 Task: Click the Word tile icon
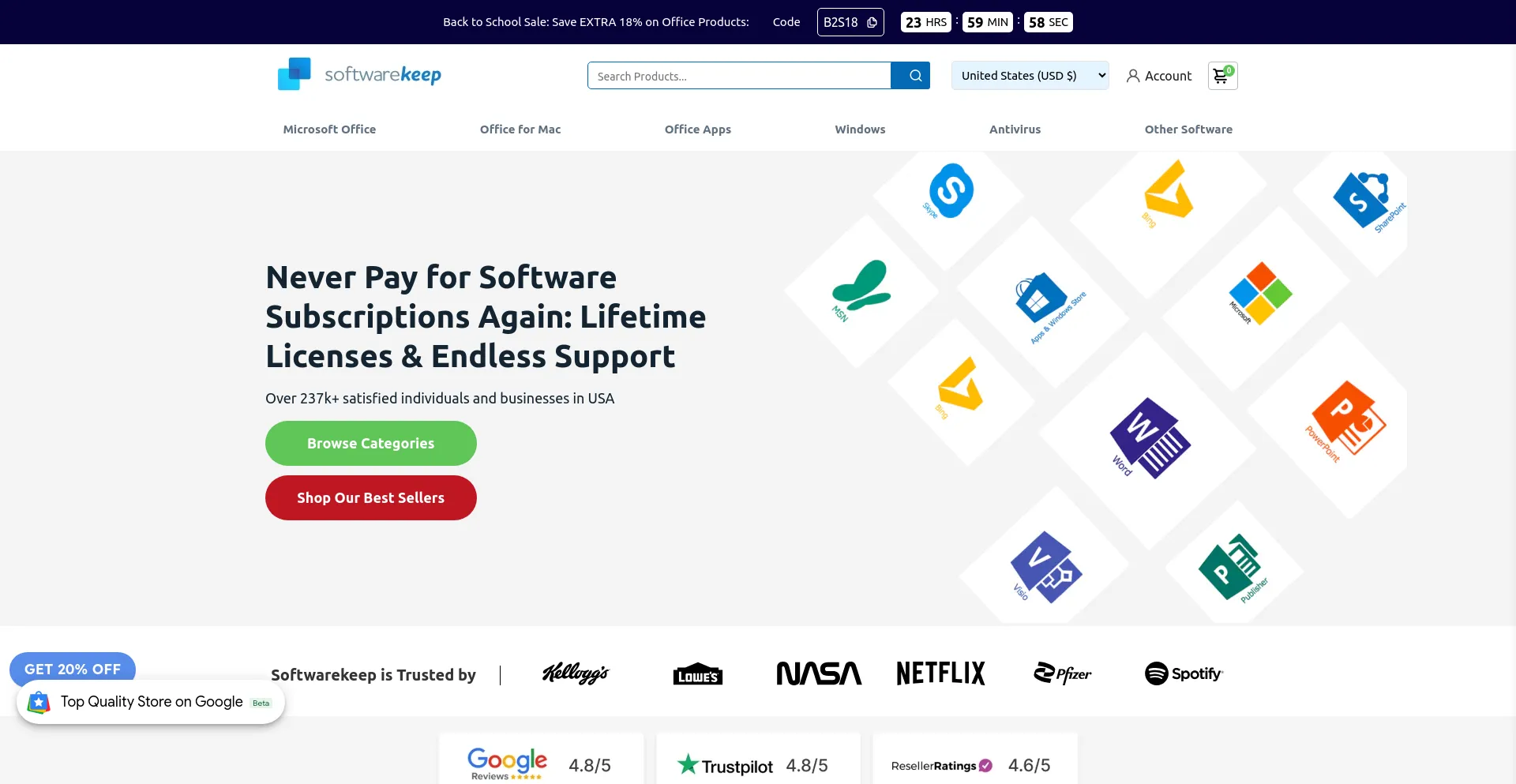pos(1150,438)
